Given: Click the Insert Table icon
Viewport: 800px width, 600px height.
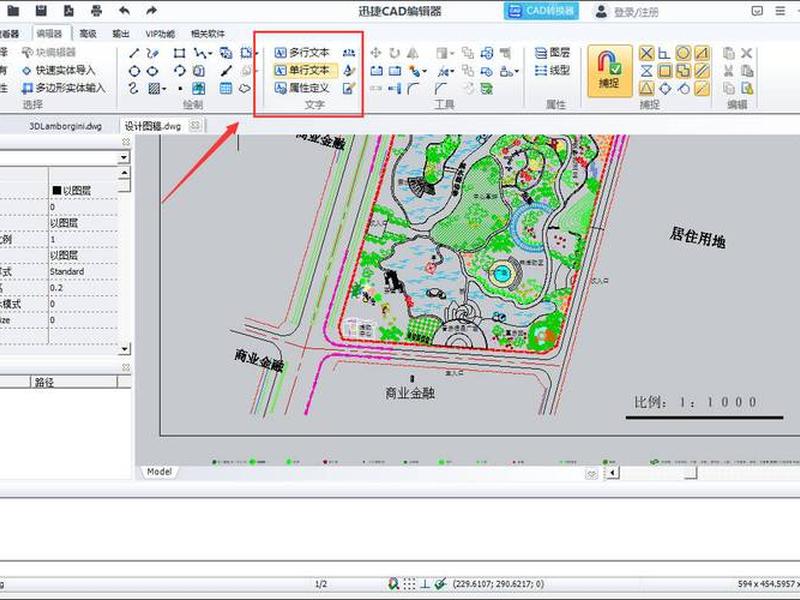Looking at the screenshot, I should point(226,88).
